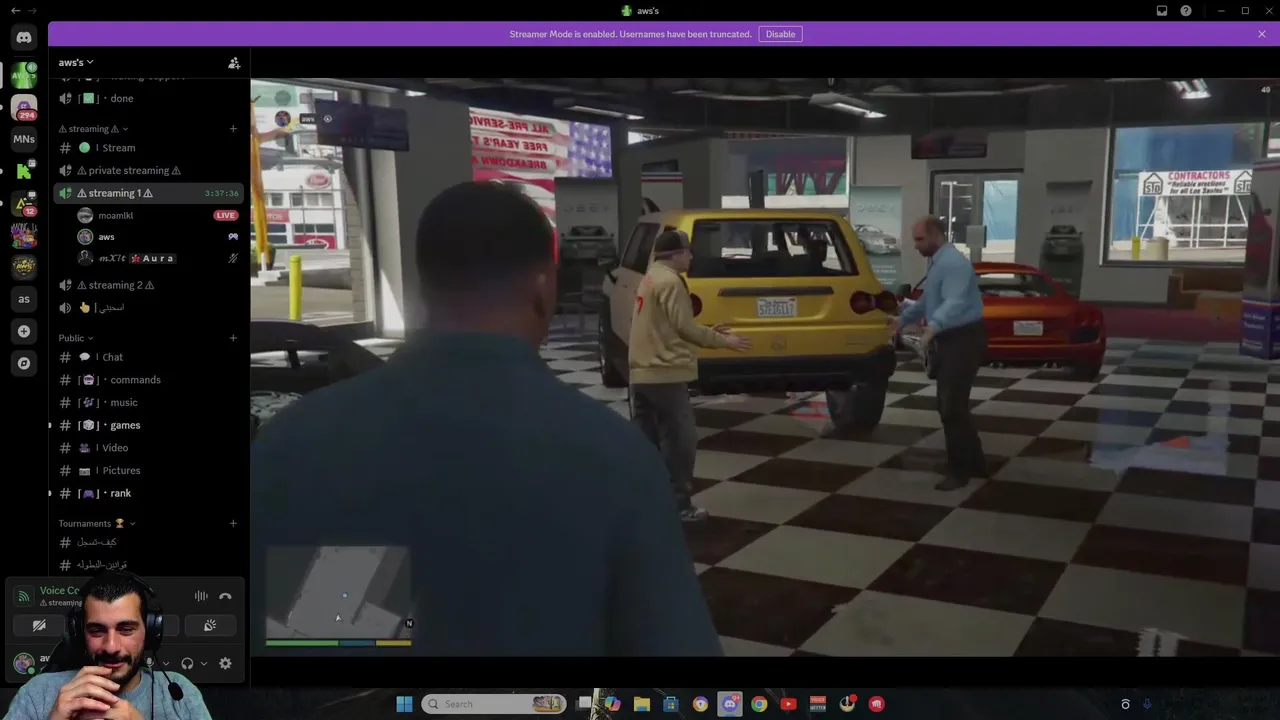The height and width of the screenshot is (720, 1280).
Task: Collapse the streaming category
Action: (93, 129)
